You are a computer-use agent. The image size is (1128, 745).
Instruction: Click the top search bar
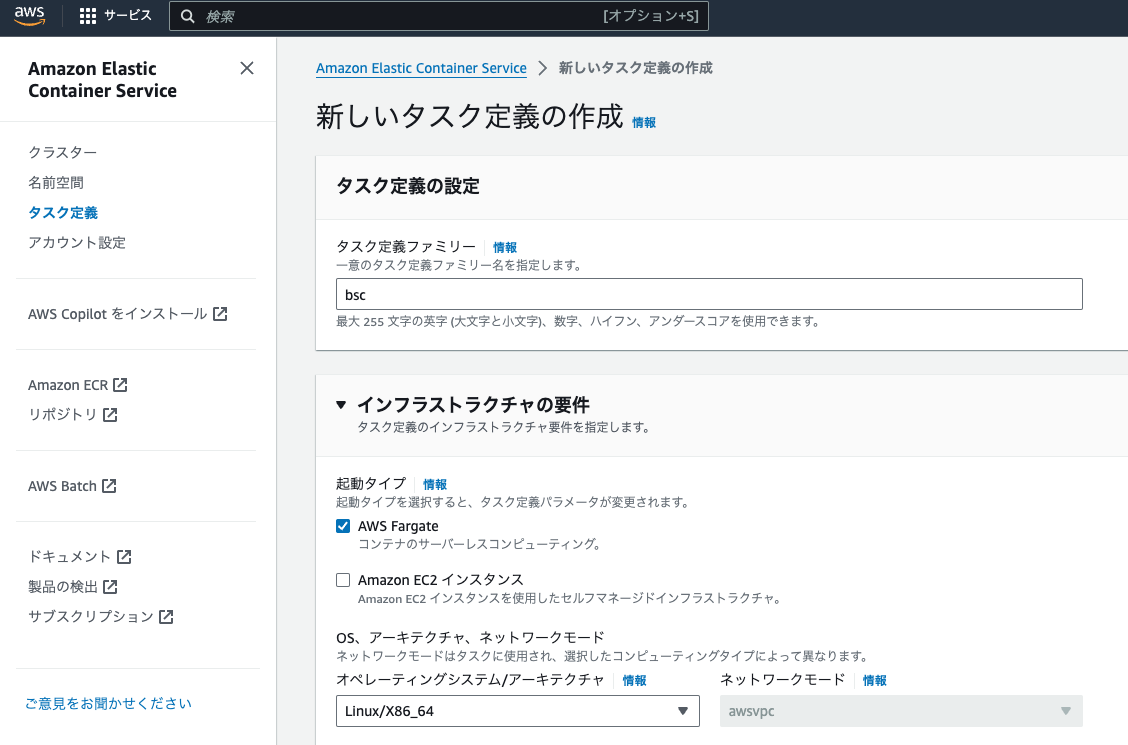(x=438, y=16)
